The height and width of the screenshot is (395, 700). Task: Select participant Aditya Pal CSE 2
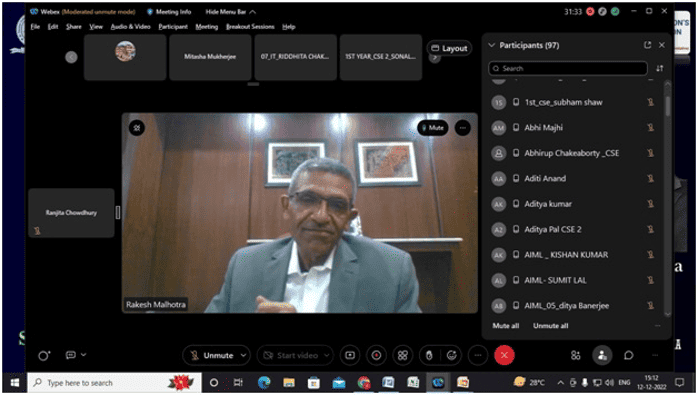click(x=573, y=230)
